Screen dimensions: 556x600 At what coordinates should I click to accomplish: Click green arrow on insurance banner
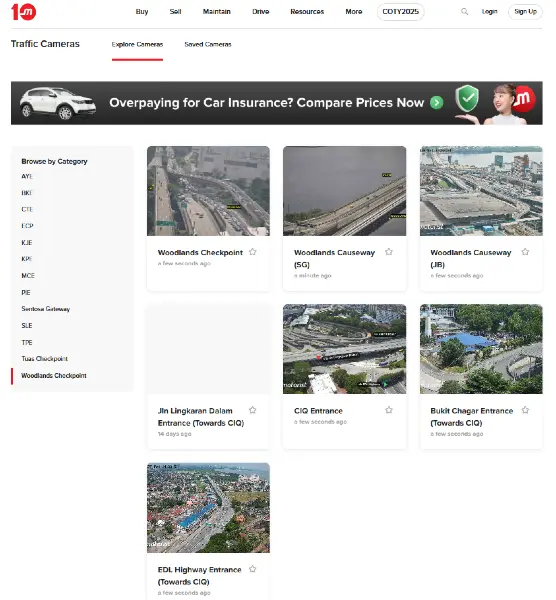(437, 103)
